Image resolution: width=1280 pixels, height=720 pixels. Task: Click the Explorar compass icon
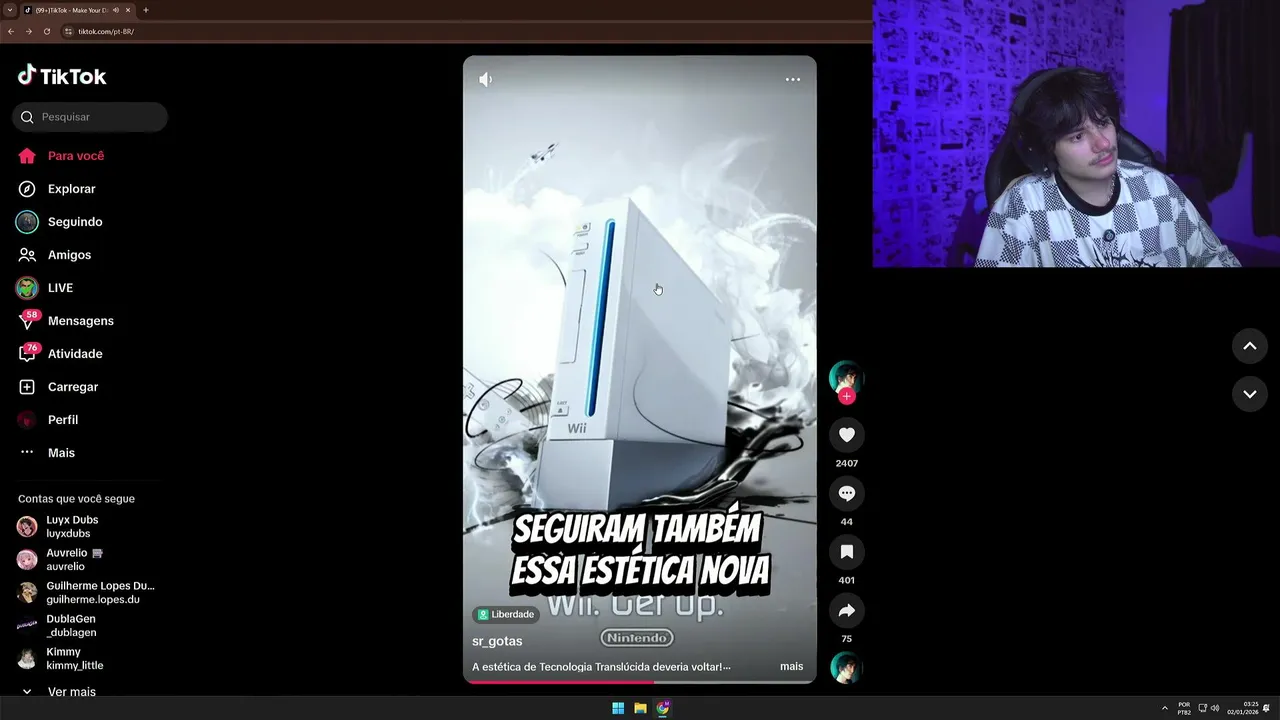click(27, 189)
